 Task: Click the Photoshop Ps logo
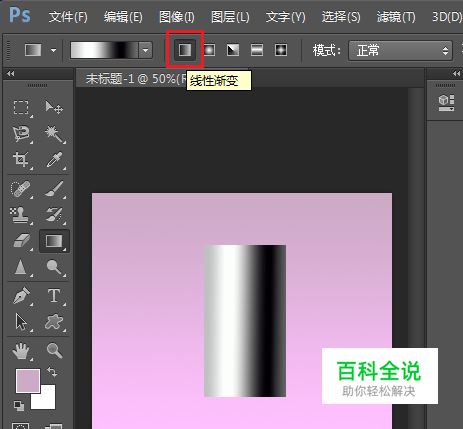19,15
